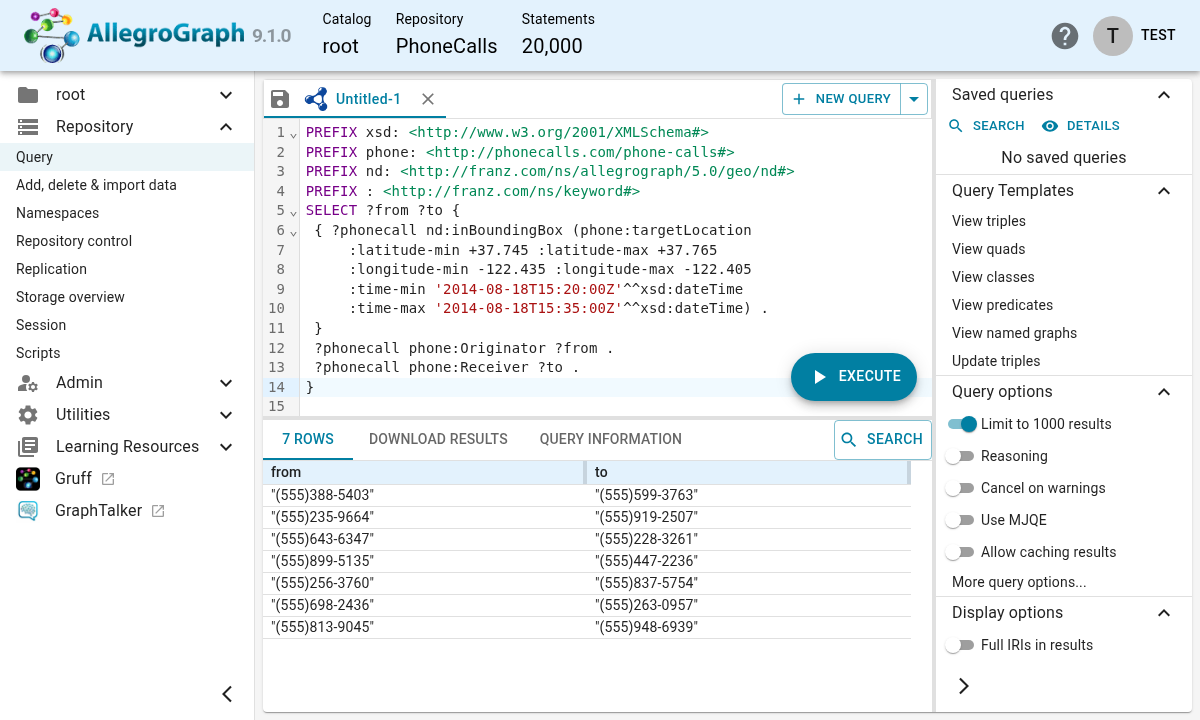Collapse the left sidebar with the arrow

227,694
